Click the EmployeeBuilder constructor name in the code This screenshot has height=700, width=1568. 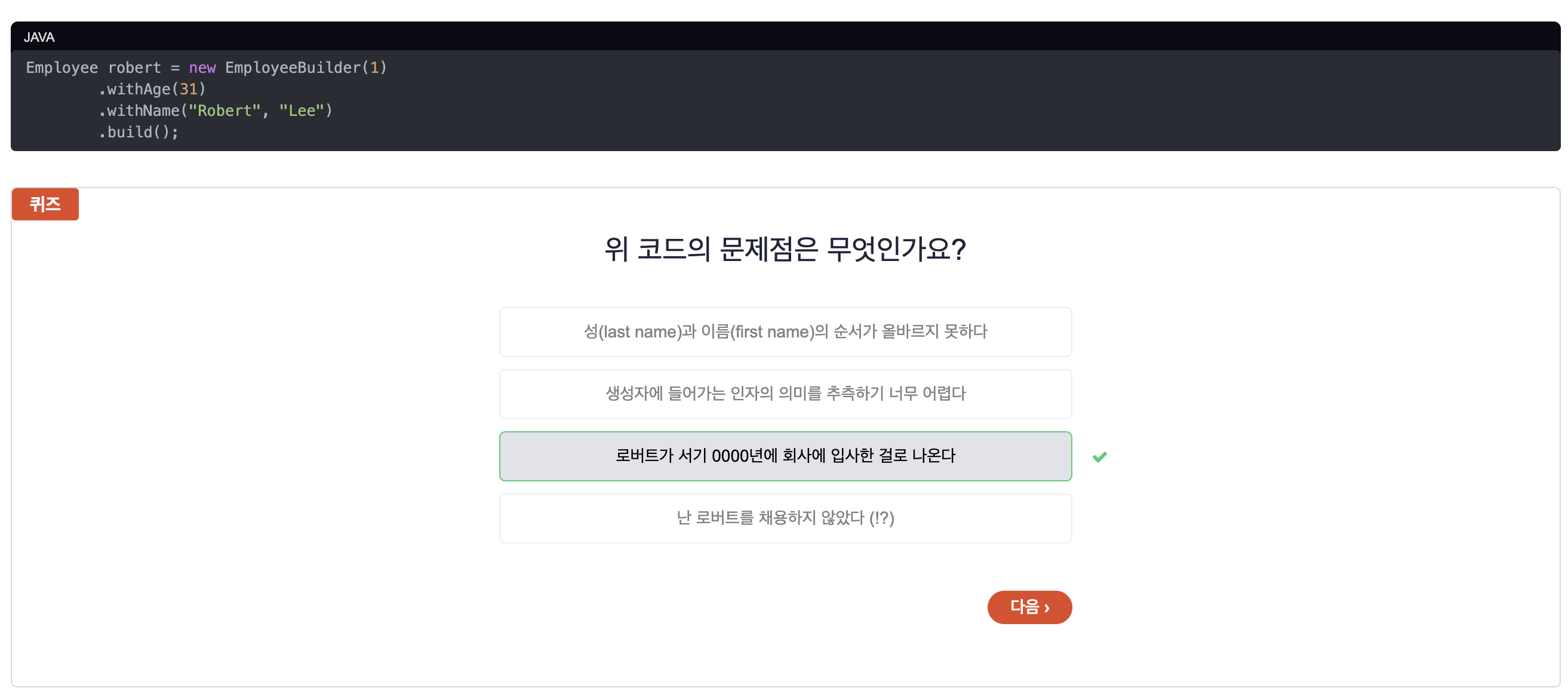293,67
